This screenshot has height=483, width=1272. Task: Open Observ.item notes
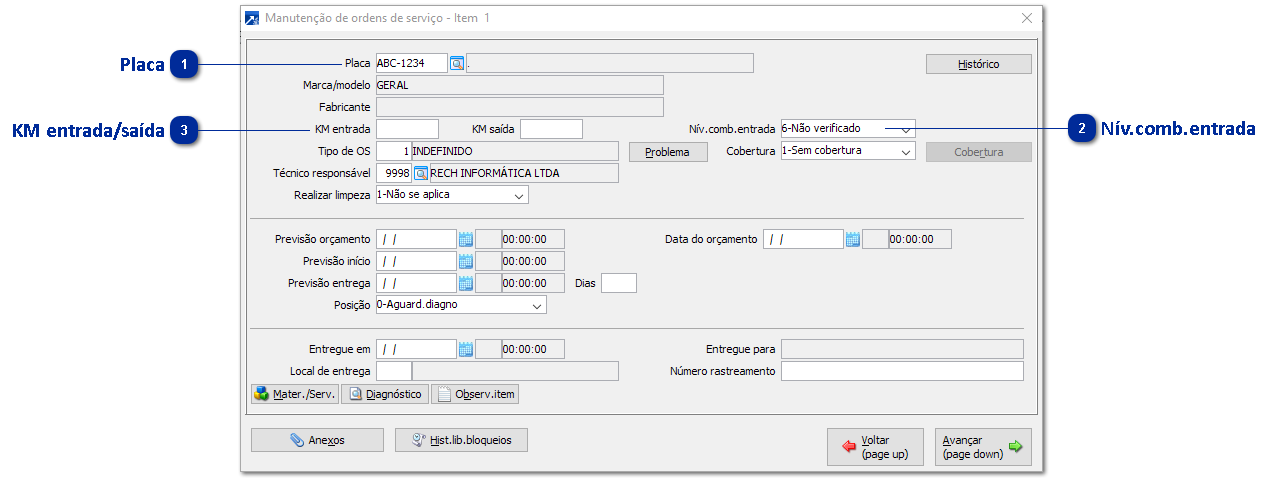pos(475,395)
